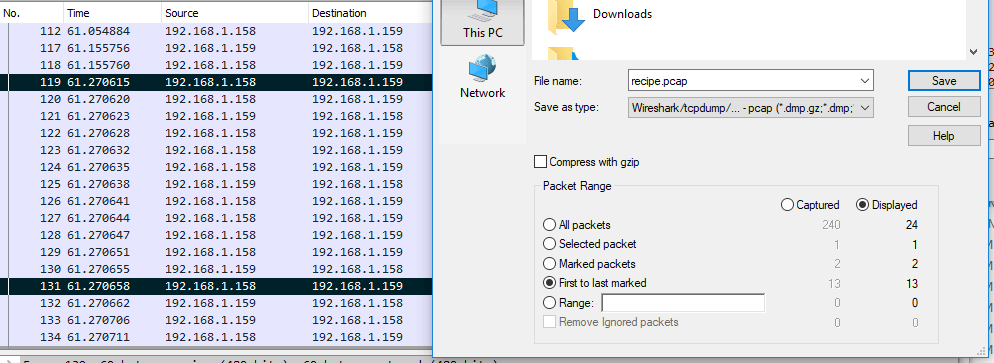Select packet 117 in the packet list
The height and width of the screenshot is (363, 994).
(216, 48)
